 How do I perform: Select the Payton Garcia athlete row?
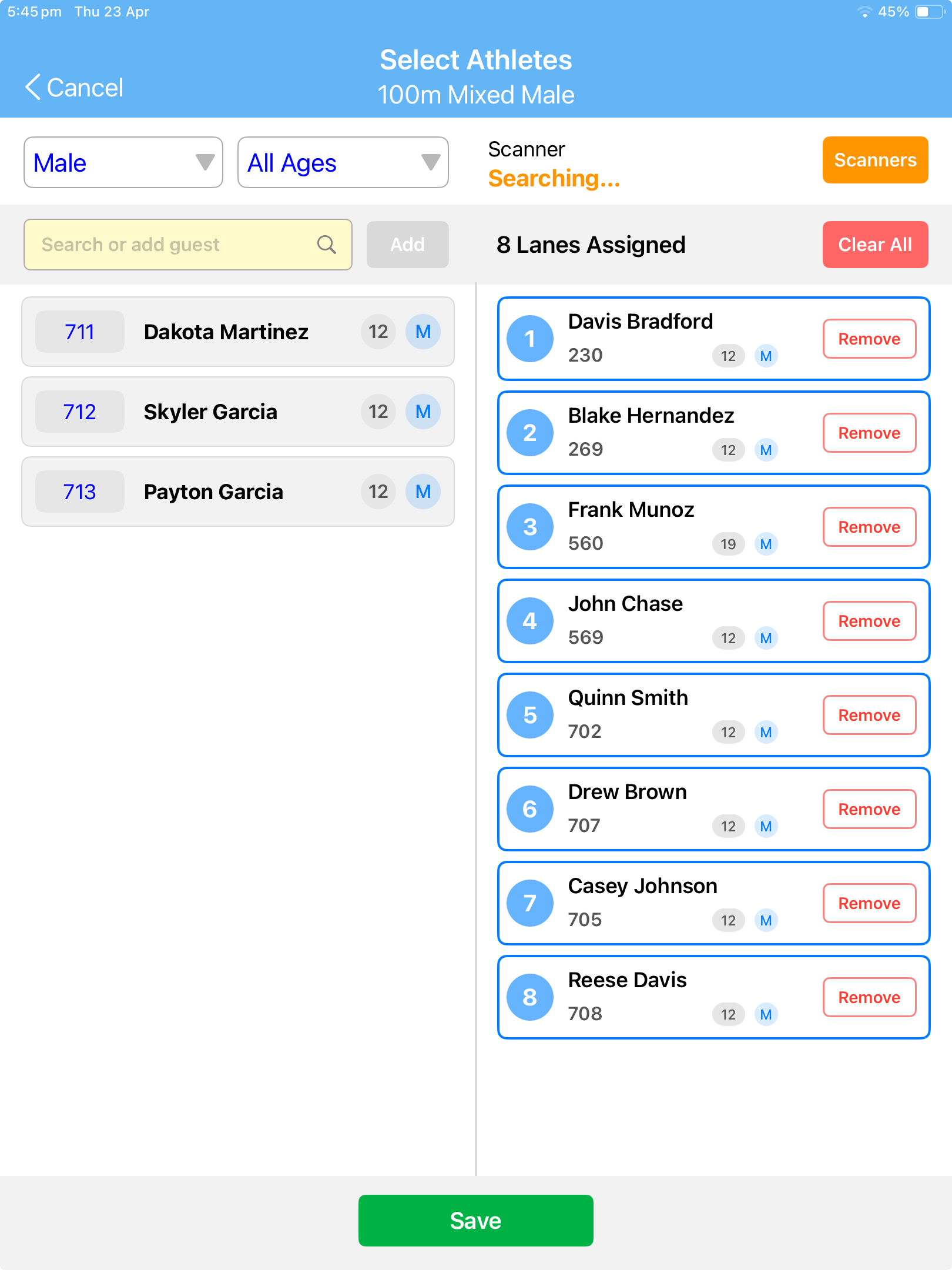(238, 492)
